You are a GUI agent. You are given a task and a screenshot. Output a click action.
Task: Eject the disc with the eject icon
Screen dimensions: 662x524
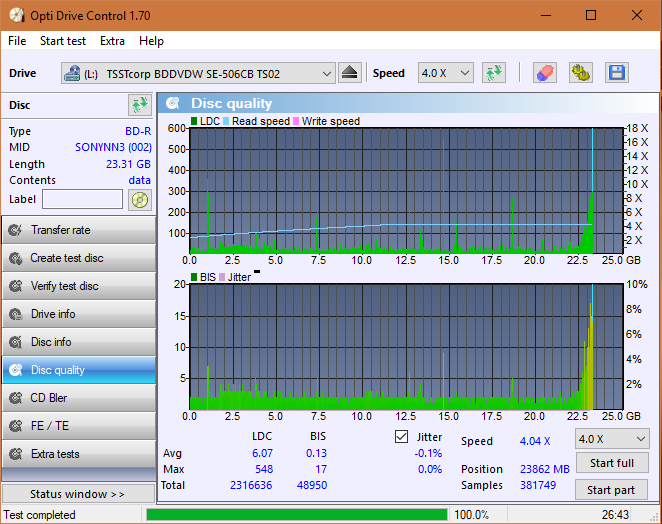click(x=350, y=73)
